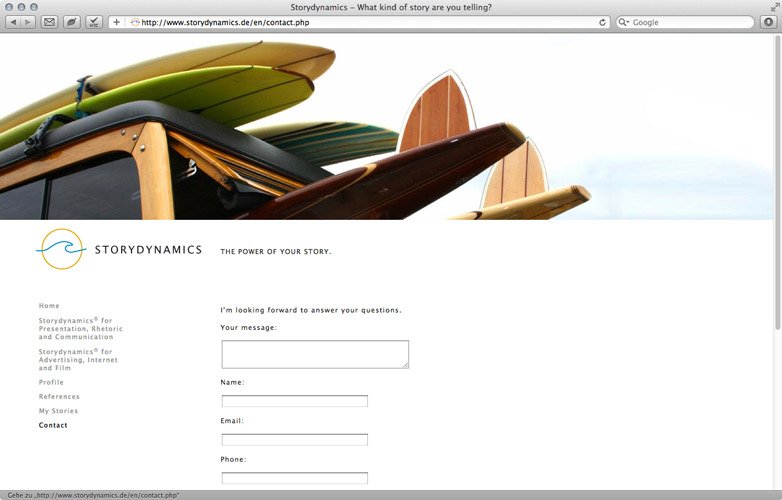Go back with the left arrow button

pos(13,22)
